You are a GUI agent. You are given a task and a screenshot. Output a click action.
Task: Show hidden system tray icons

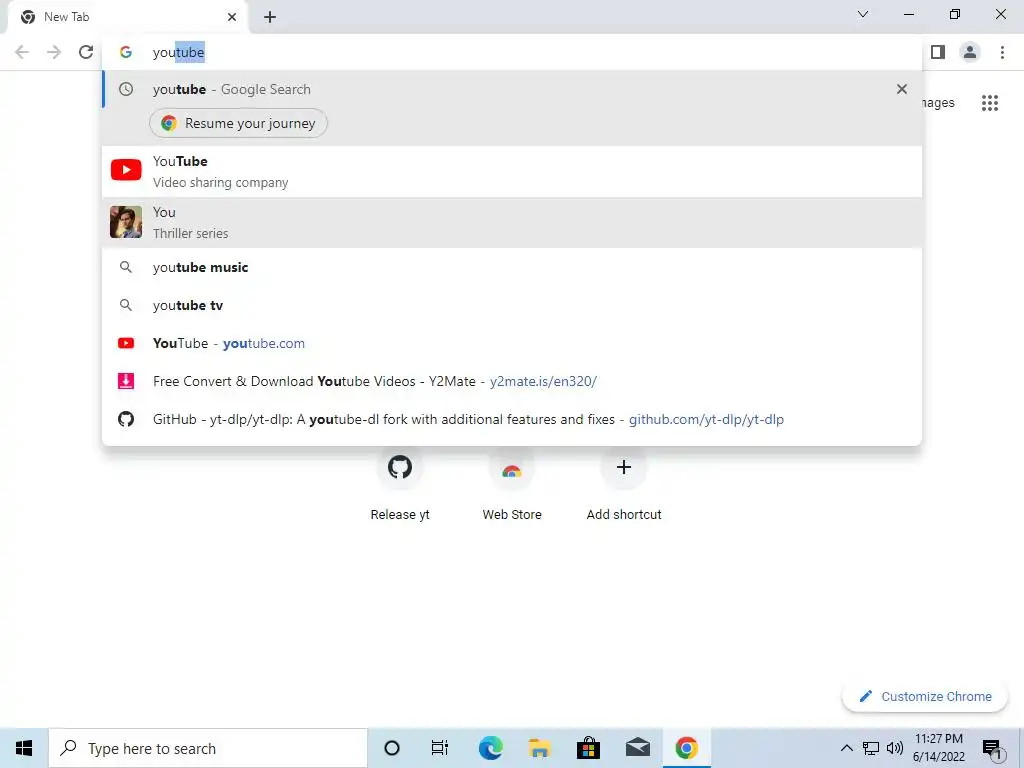846,748
